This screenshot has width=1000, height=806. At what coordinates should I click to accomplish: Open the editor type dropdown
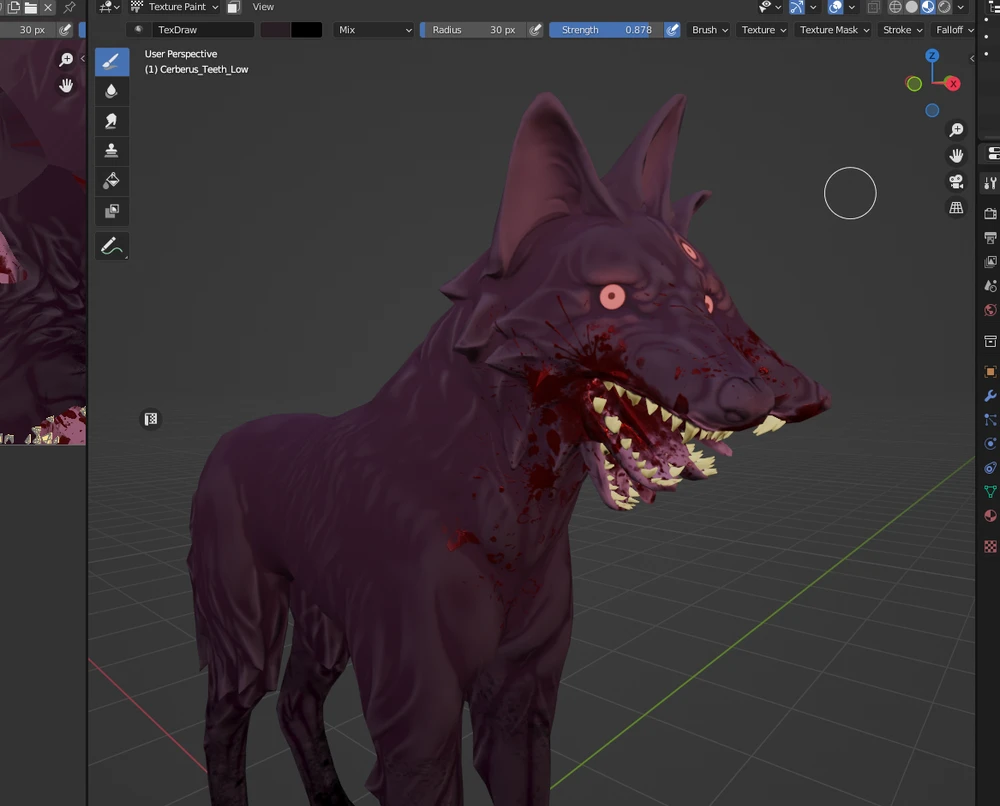click(110, 7)
